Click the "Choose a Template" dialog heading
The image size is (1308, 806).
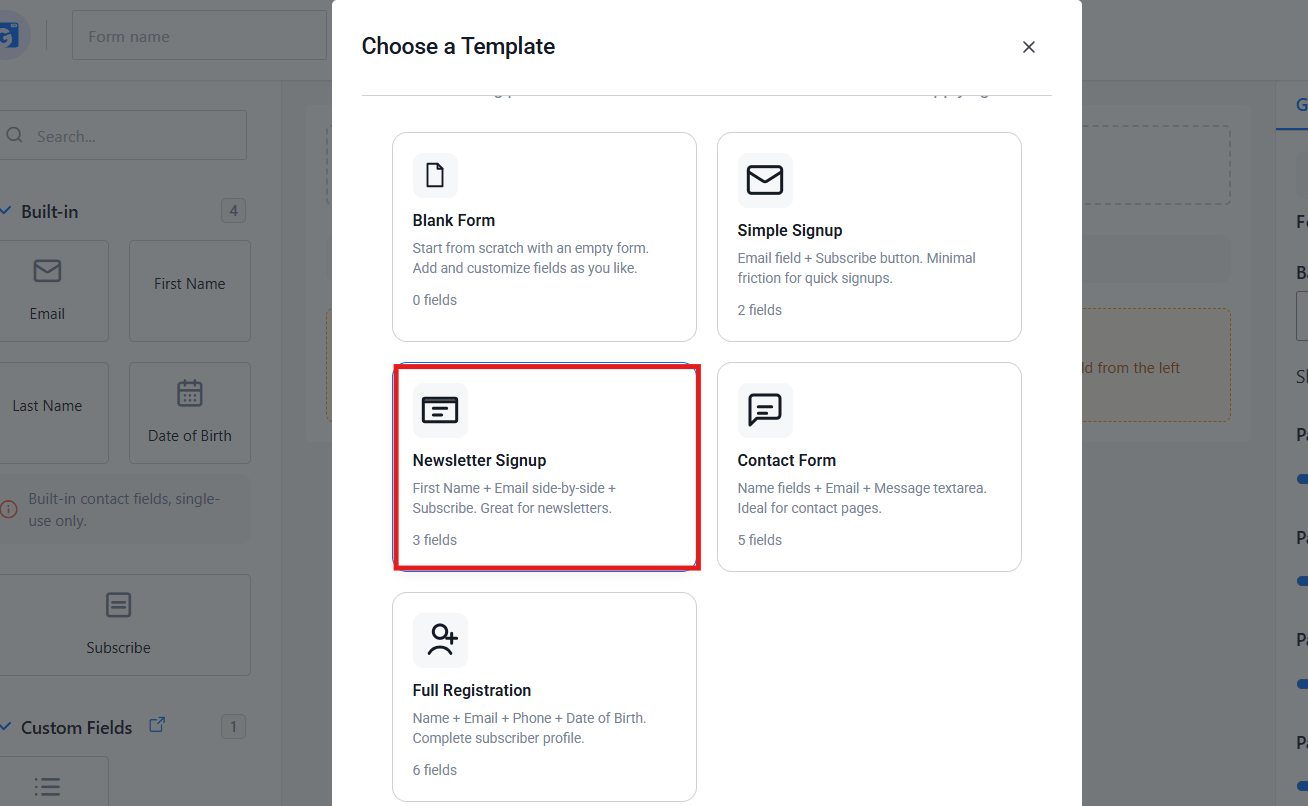[458, 46]
